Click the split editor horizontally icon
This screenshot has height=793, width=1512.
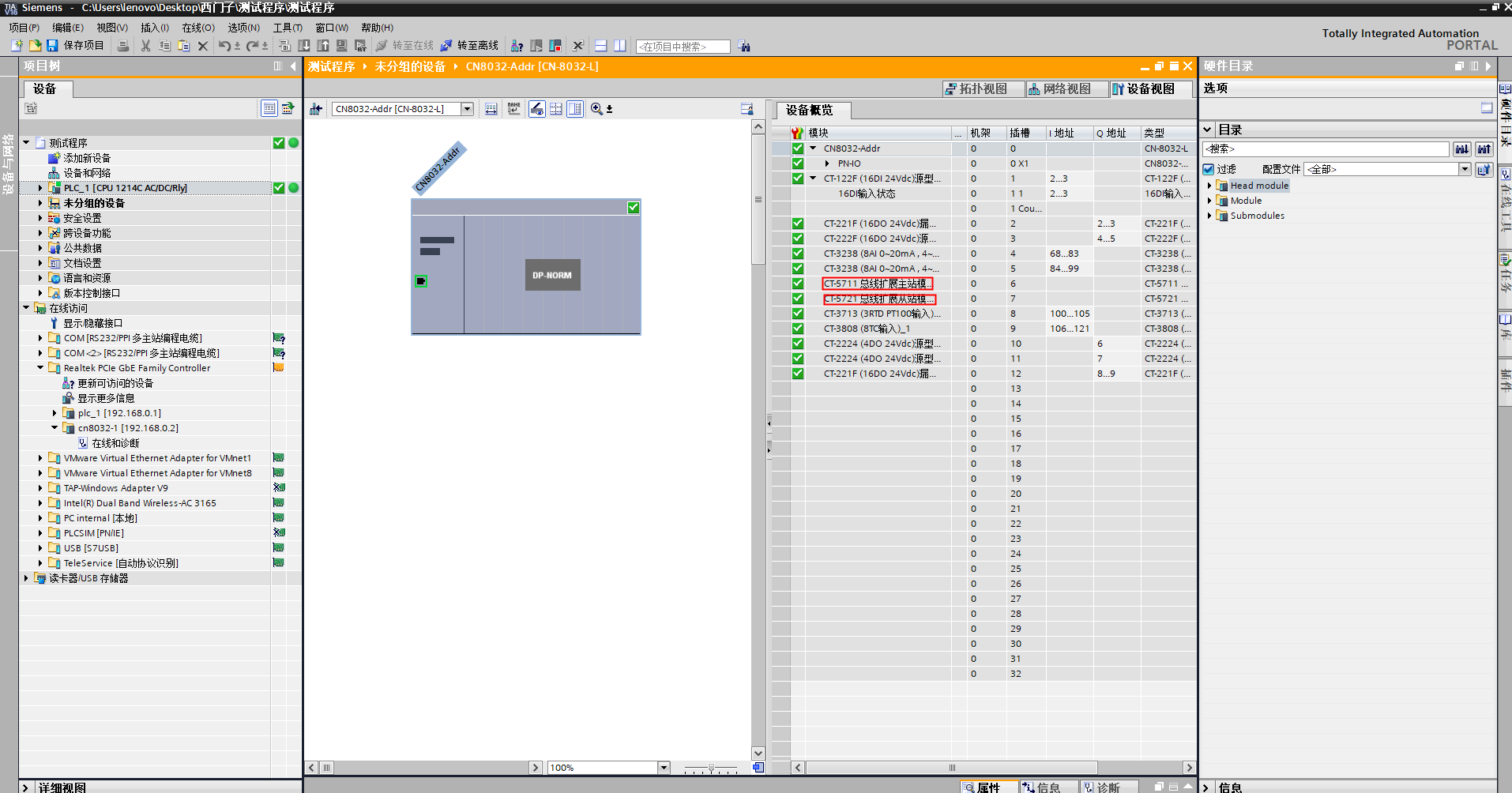pyautogui.click(x=601, y=46)
